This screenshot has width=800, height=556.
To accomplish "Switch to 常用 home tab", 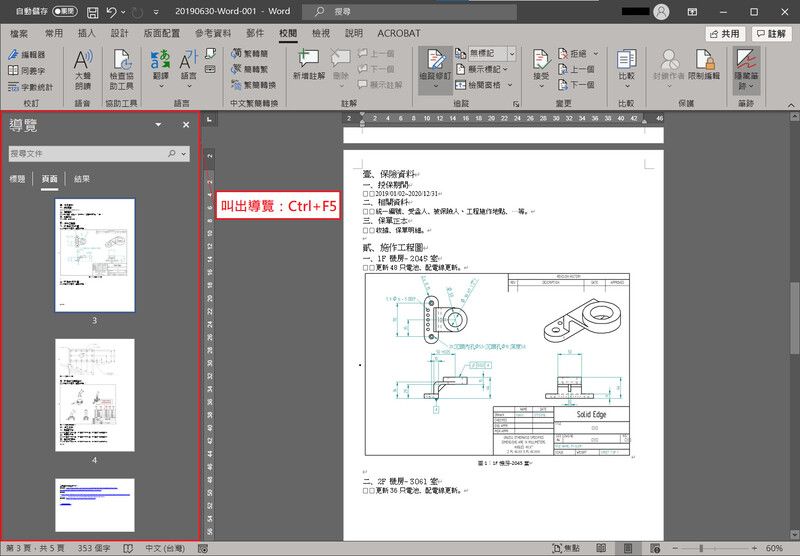I will pyautogui.click(x=54, y=33).
